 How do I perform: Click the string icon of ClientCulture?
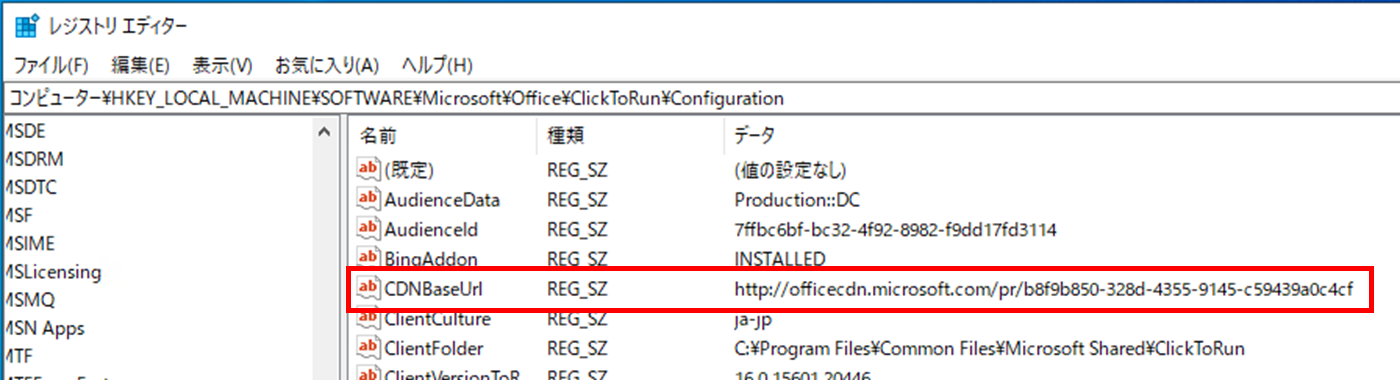(x=368, y=319)
